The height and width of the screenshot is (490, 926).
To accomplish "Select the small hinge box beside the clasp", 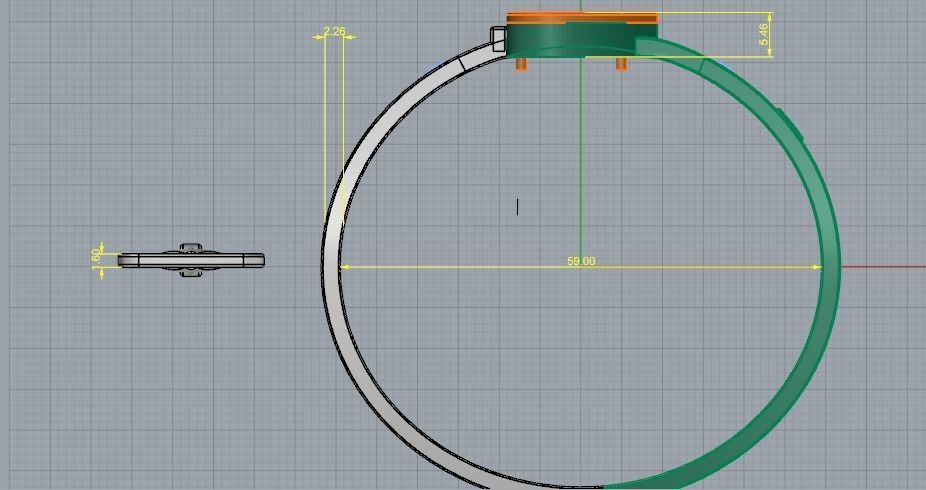I will [499, 38].
